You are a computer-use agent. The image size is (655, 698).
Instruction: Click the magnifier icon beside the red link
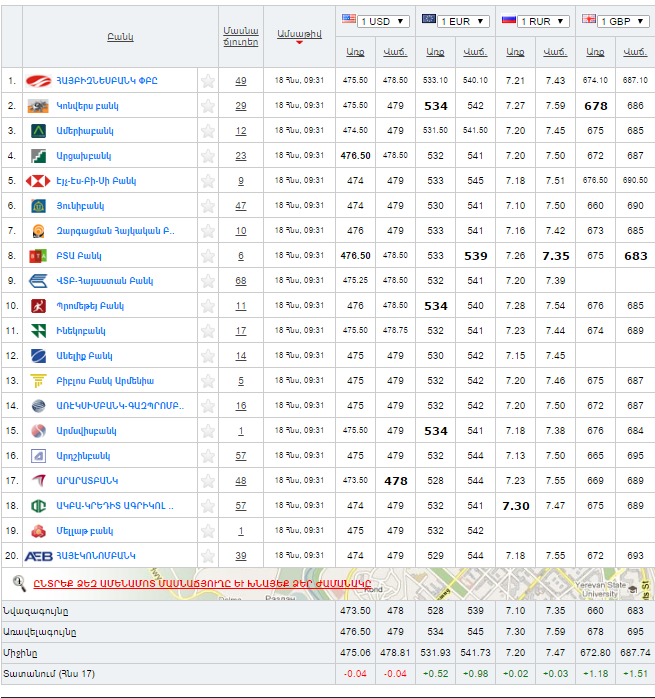coord(19,582)
